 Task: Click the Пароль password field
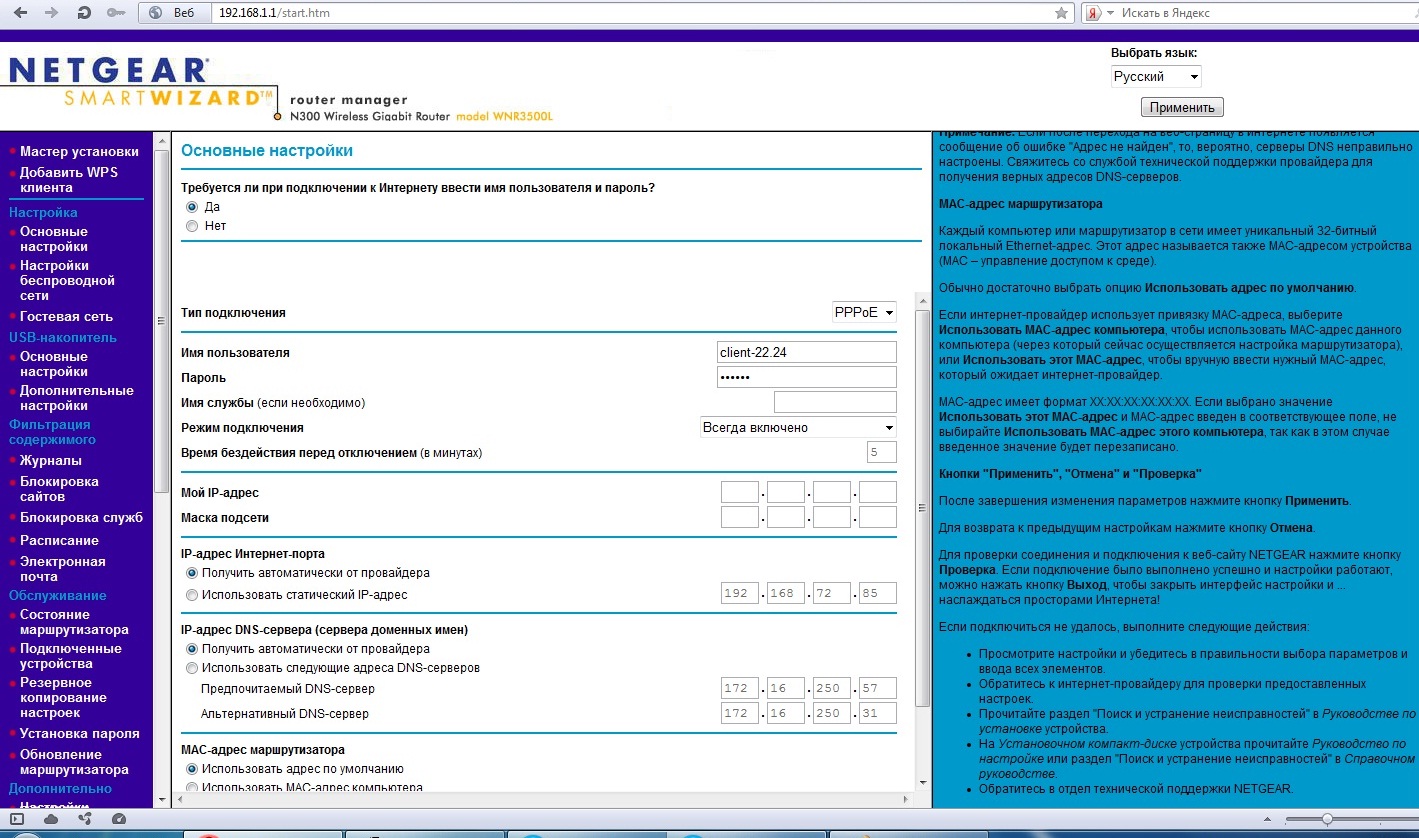coord(807,377)
